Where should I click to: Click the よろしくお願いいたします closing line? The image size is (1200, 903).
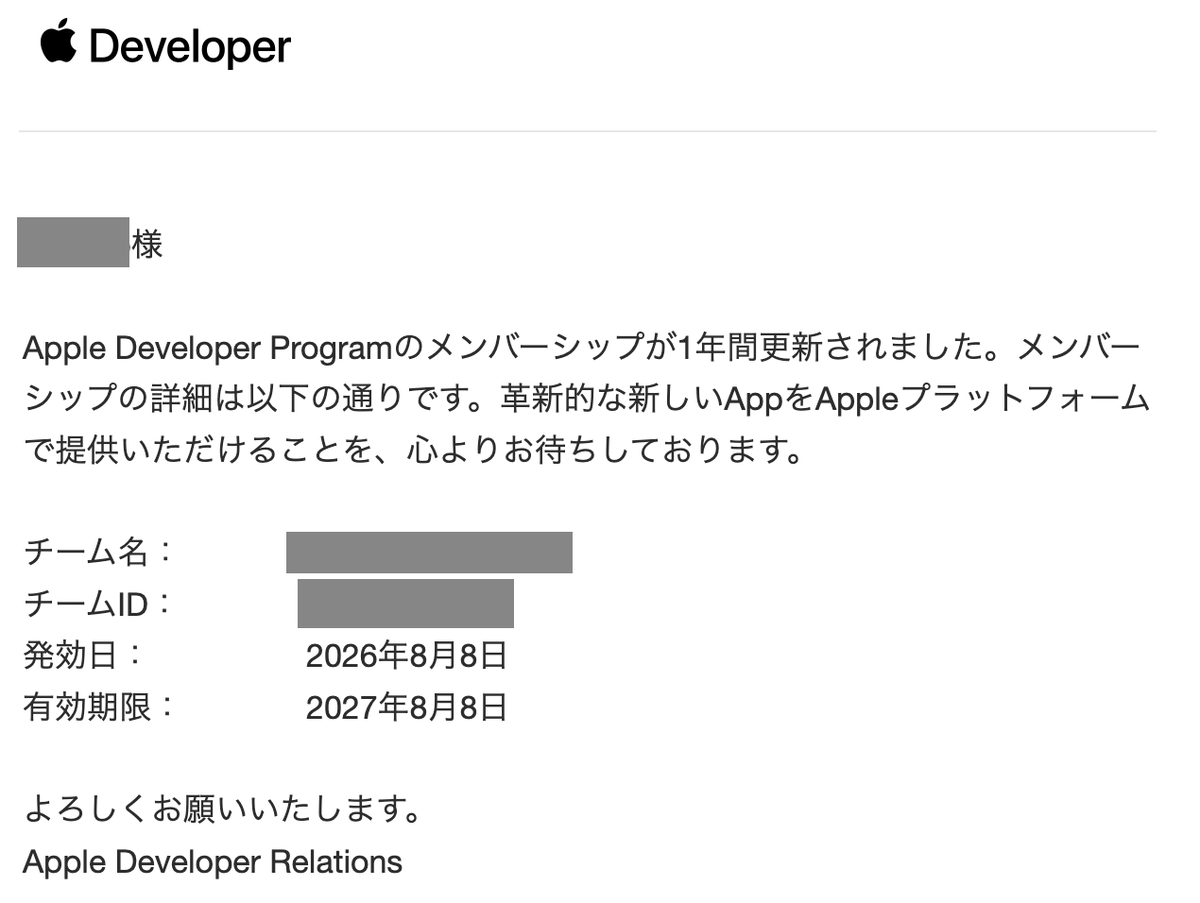(x=221, y=809)
